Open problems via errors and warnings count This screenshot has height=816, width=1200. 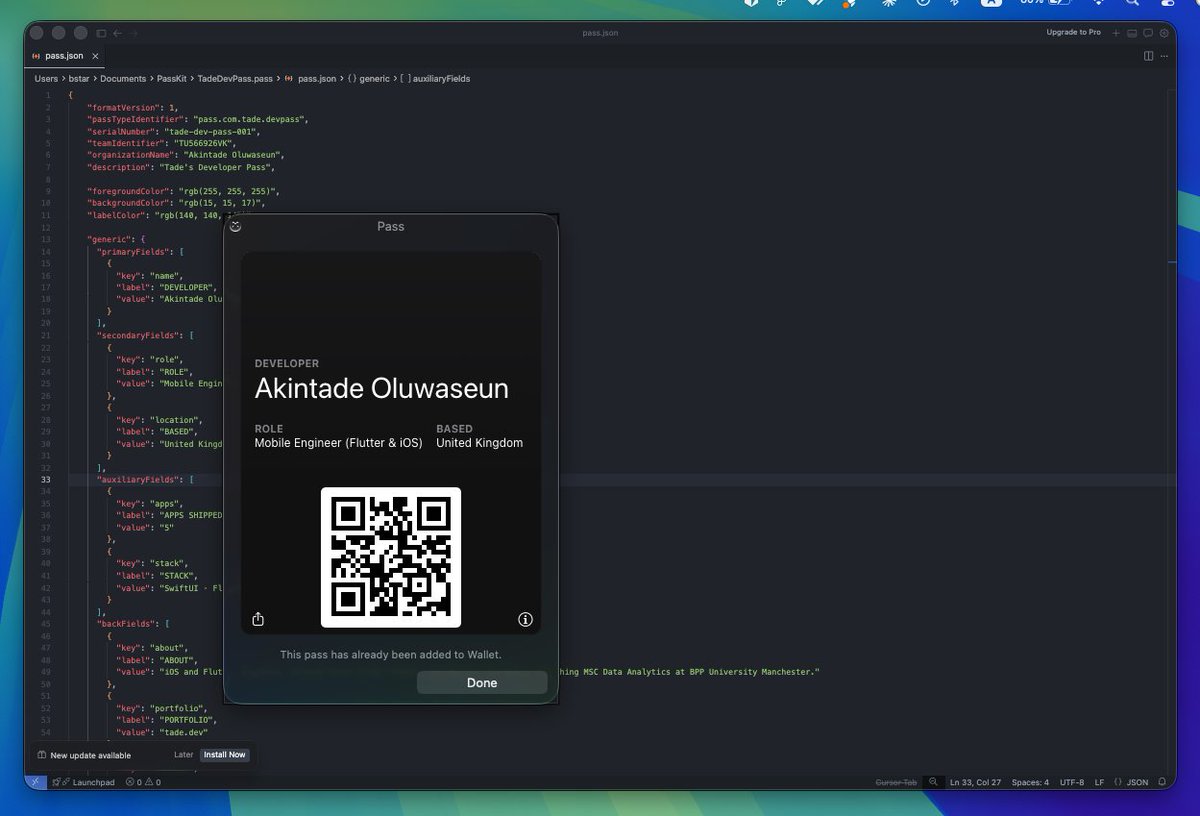143,782
